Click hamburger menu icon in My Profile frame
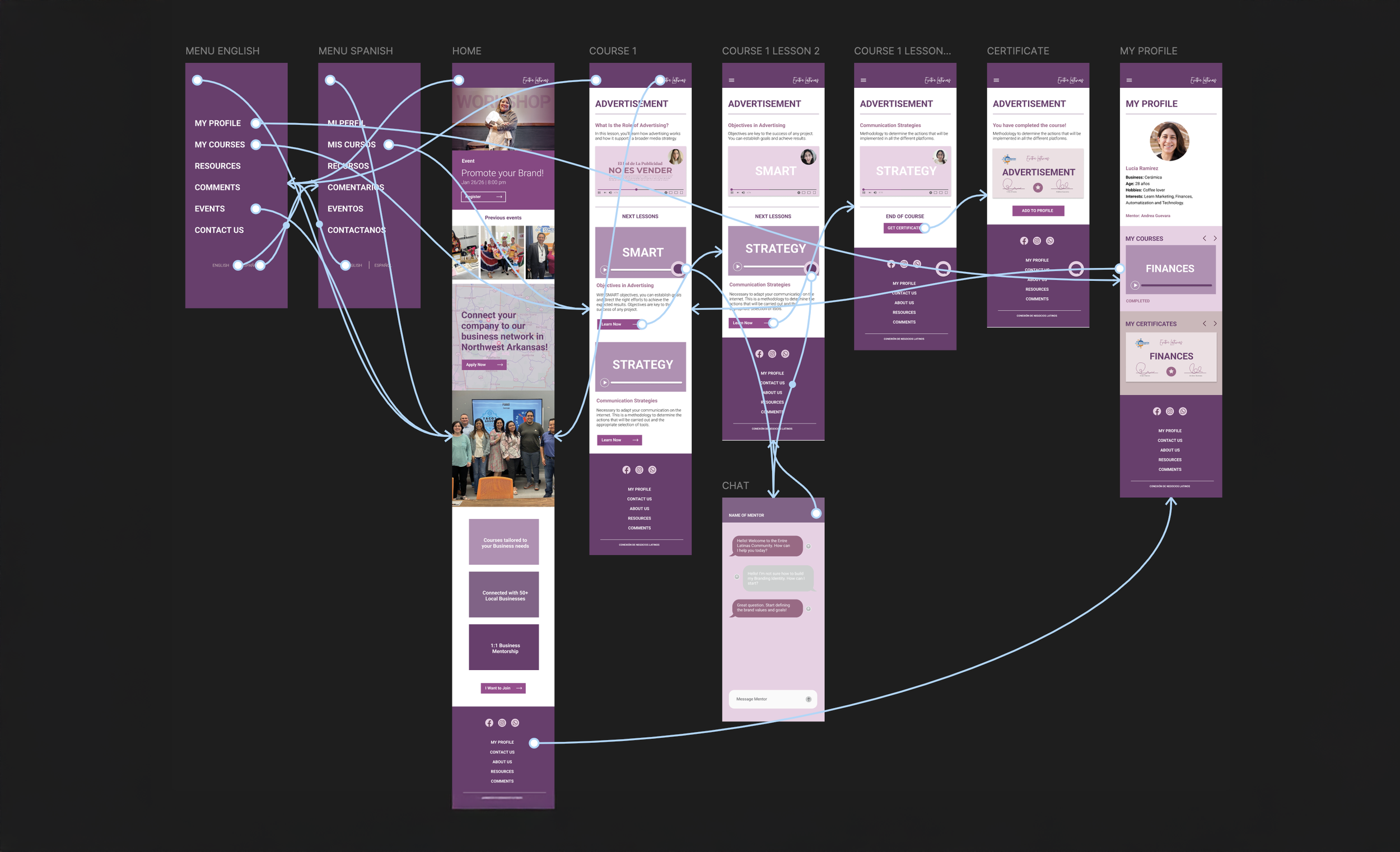This screenshot has height=852, width=1400. coord(1129,80)
